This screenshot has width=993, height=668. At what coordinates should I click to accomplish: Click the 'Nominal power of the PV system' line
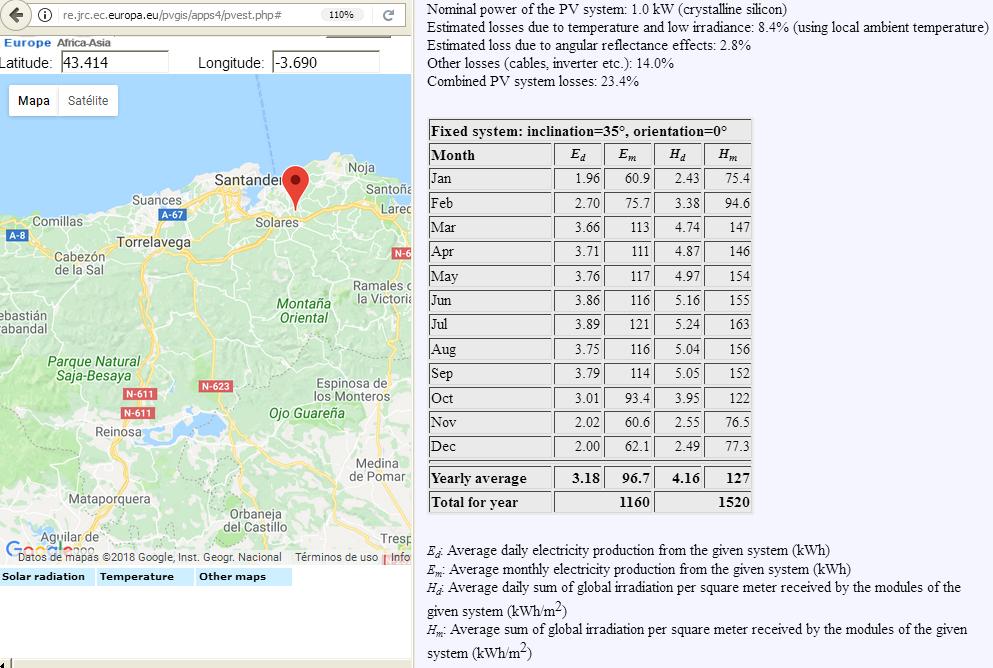pyautogui.click(x=607, y=9)
